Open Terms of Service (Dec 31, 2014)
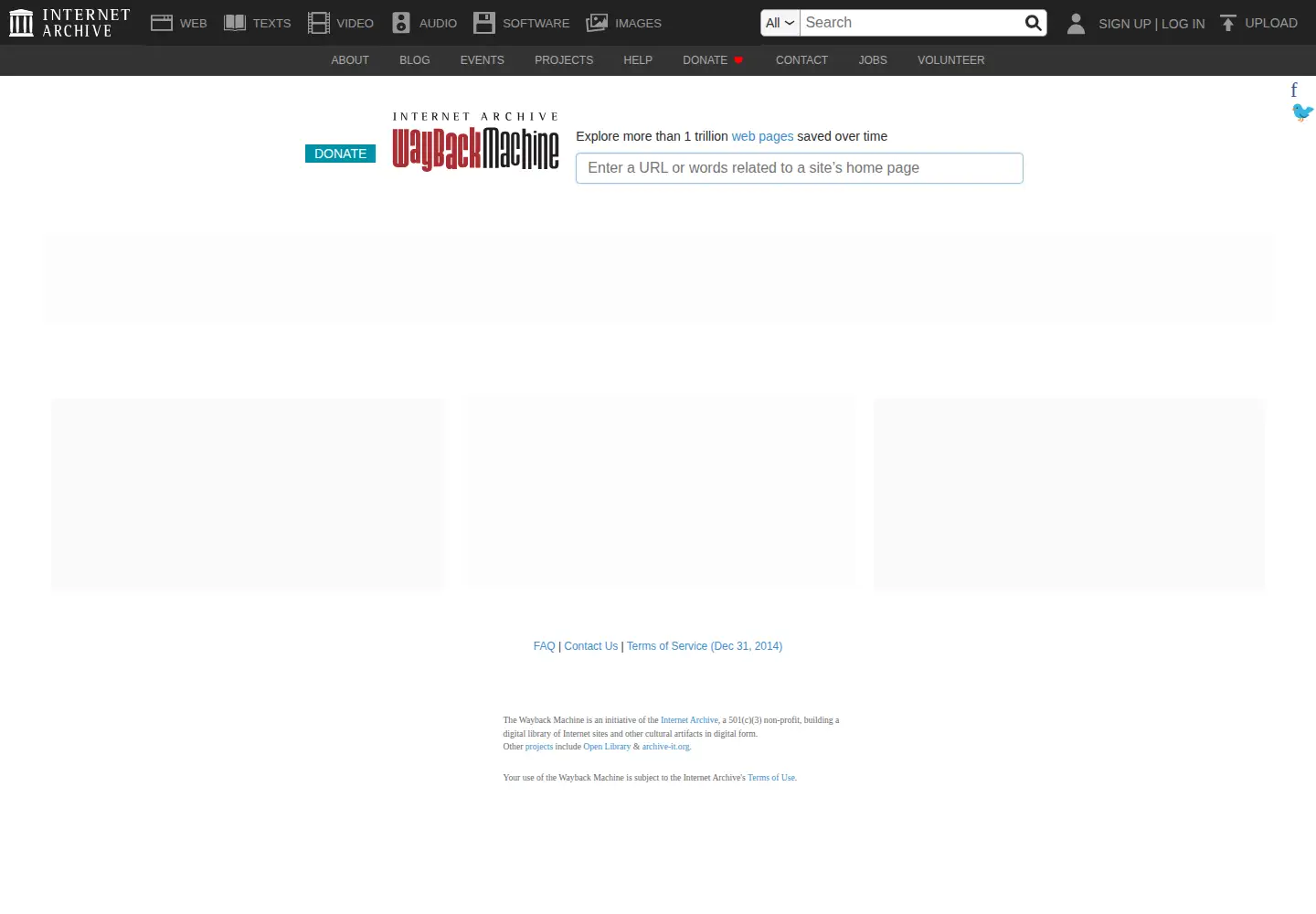 705,646
